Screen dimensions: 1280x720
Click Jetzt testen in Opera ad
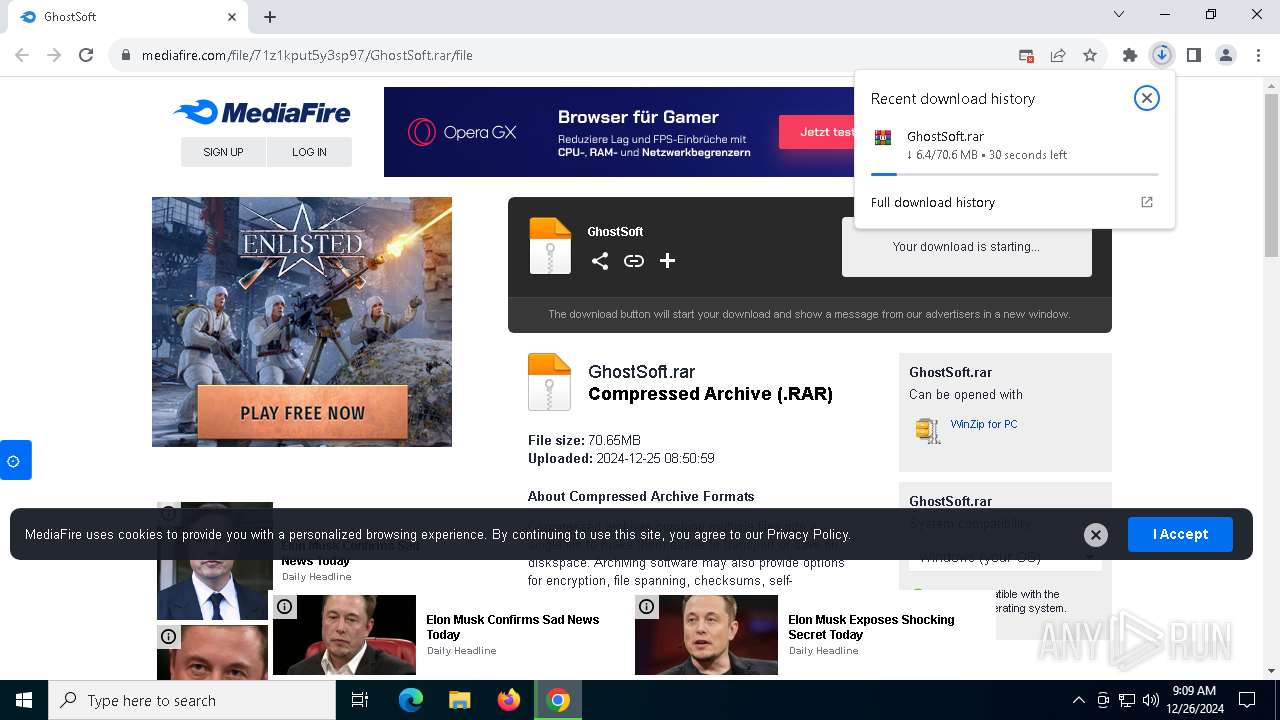click(x=817, y=132)
